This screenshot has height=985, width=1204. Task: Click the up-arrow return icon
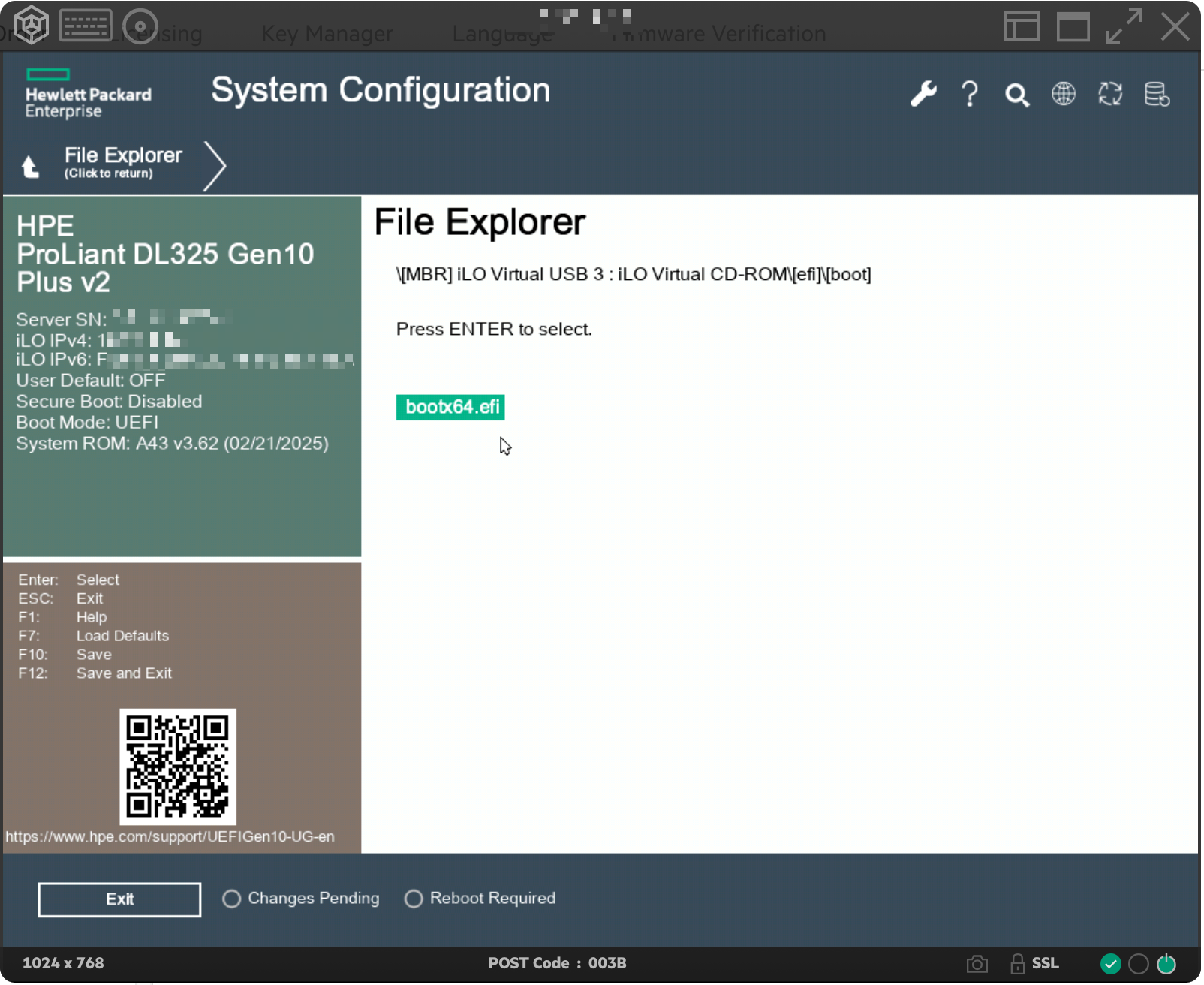click(x=30, y=166)
